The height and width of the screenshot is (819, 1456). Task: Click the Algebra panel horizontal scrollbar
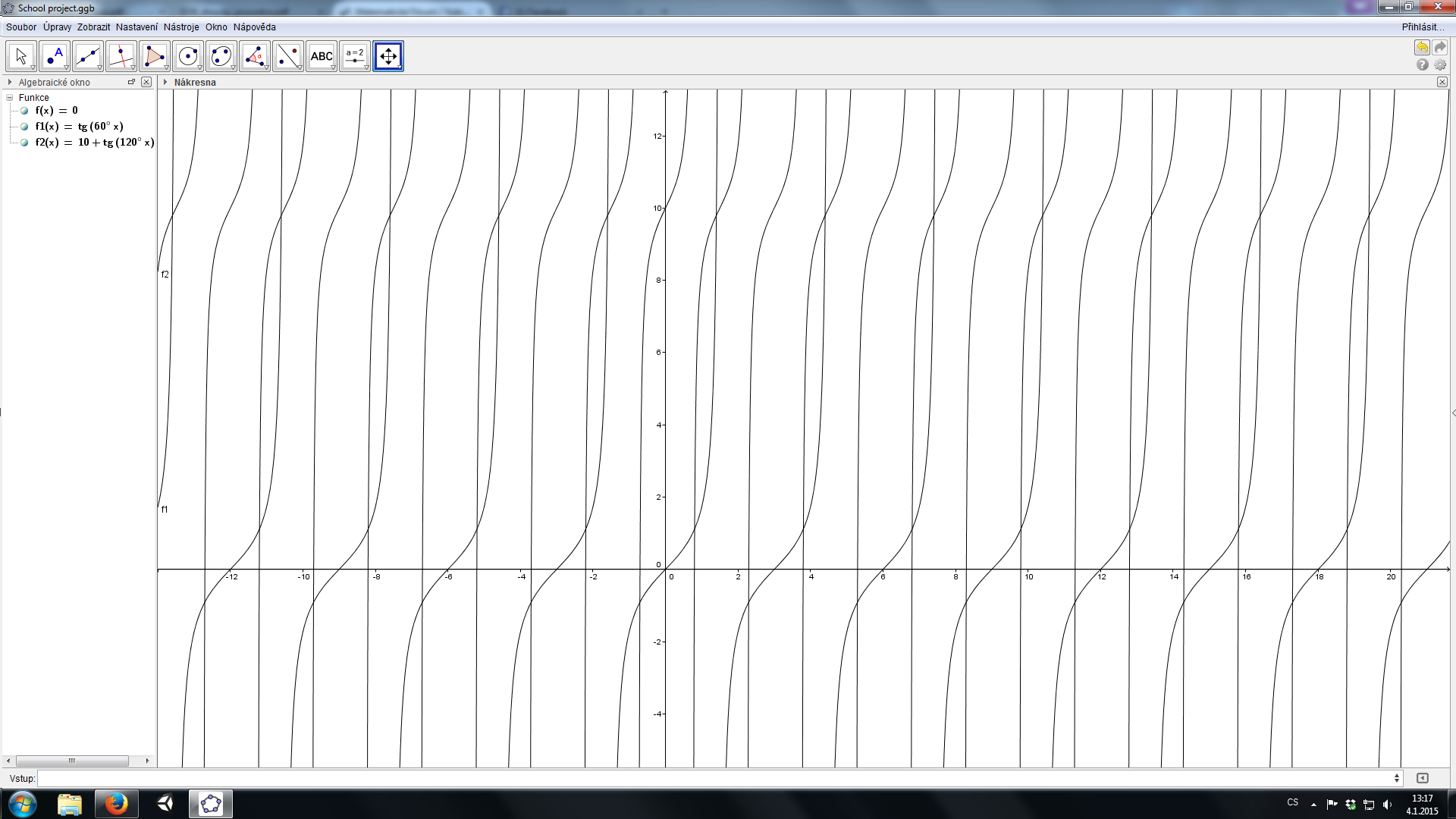pos(72,761)
